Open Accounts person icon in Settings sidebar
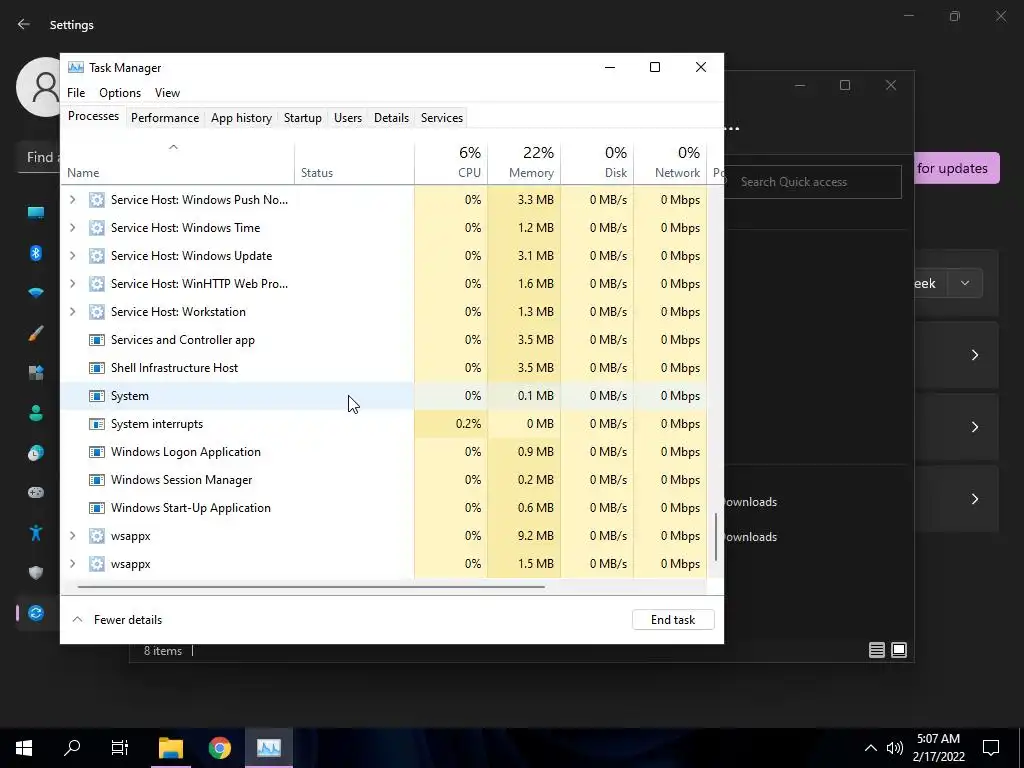The width and height of the screenshot is (1024, 768). coord(36,413)
